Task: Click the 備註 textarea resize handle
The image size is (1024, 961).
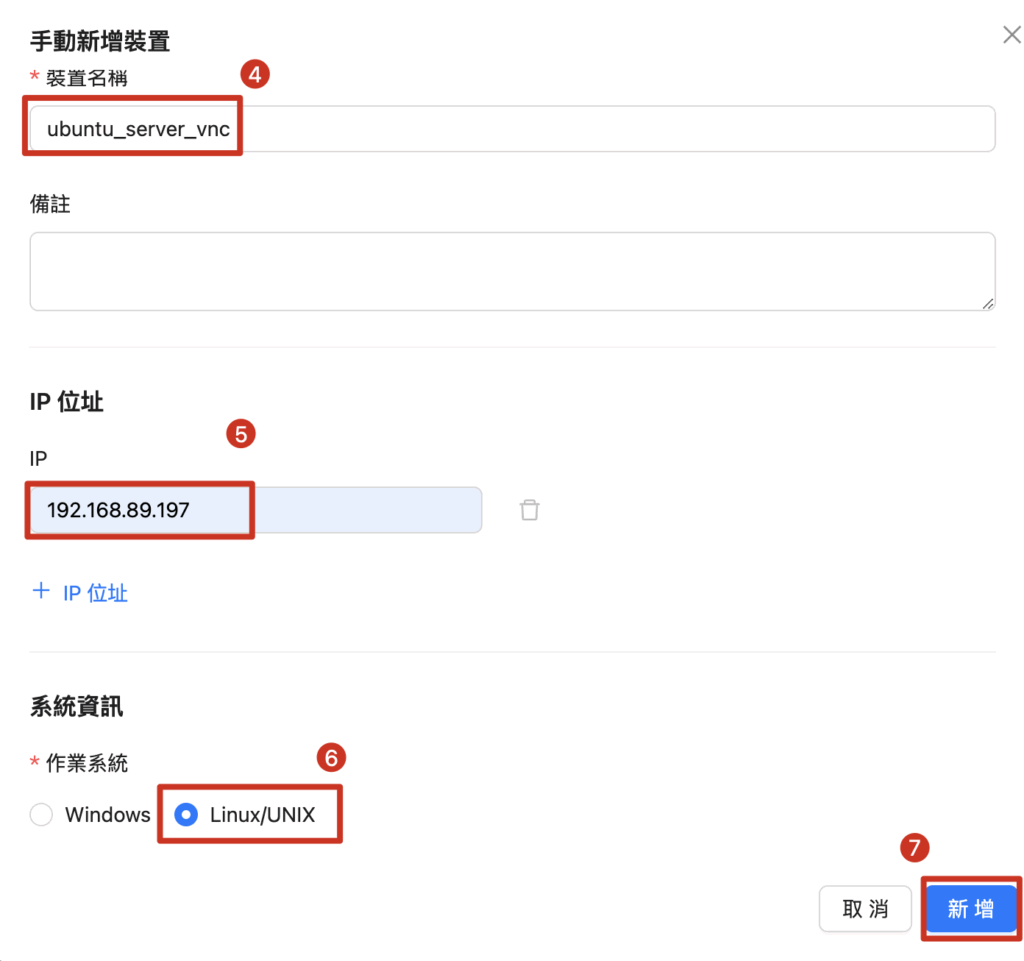Action: (988, 303)
